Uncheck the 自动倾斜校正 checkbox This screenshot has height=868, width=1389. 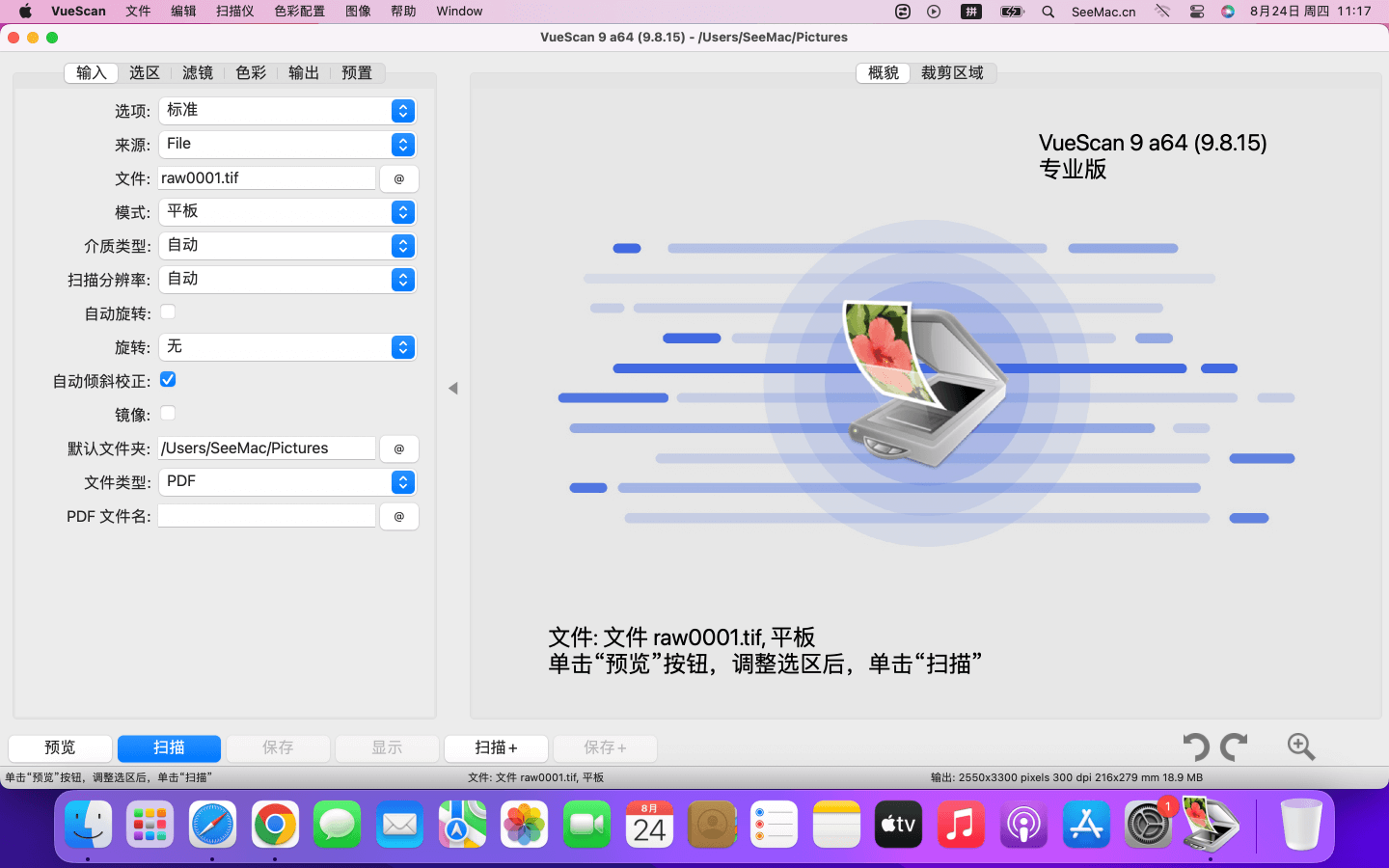click(x=168, y=380)
